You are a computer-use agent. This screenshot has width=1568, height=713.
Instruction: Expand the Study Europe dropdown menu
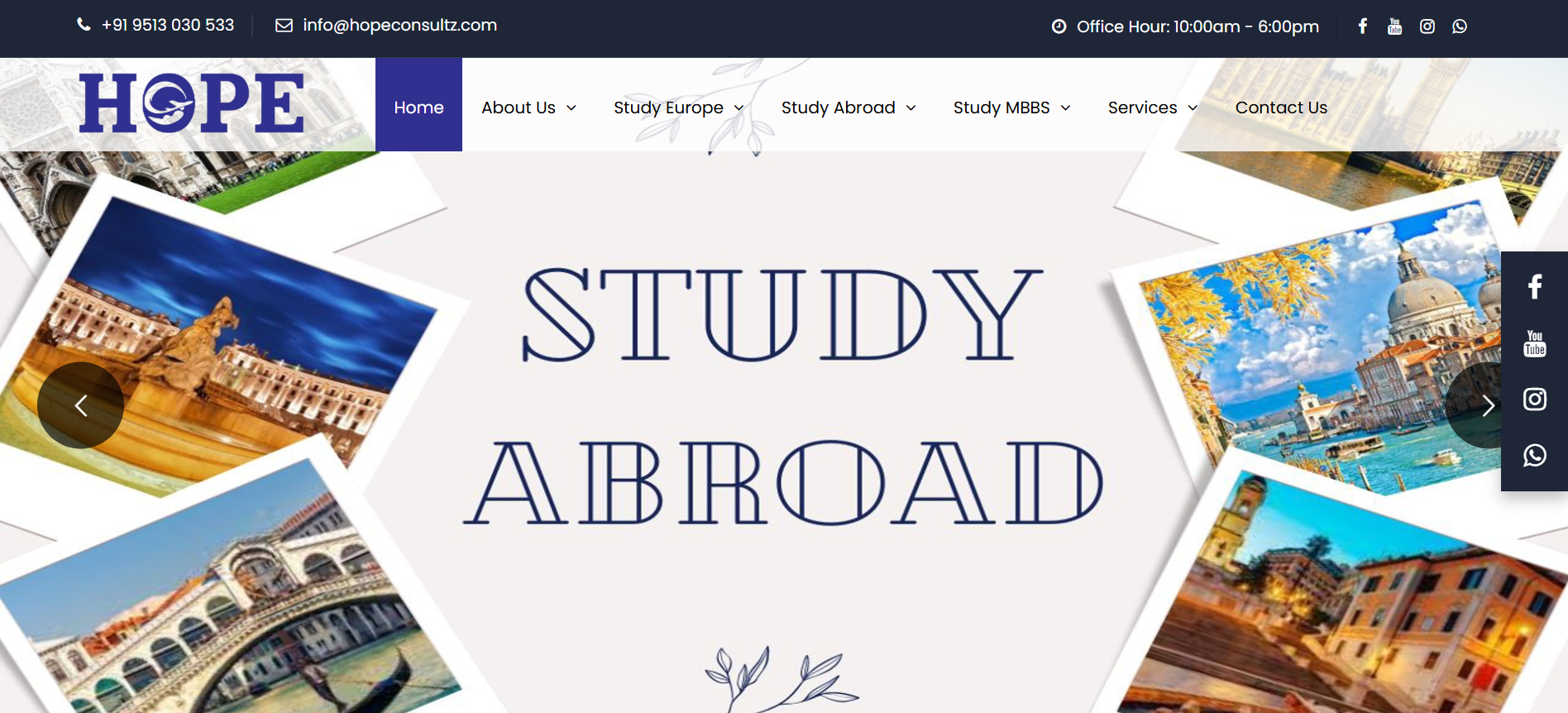pos(679,108)
